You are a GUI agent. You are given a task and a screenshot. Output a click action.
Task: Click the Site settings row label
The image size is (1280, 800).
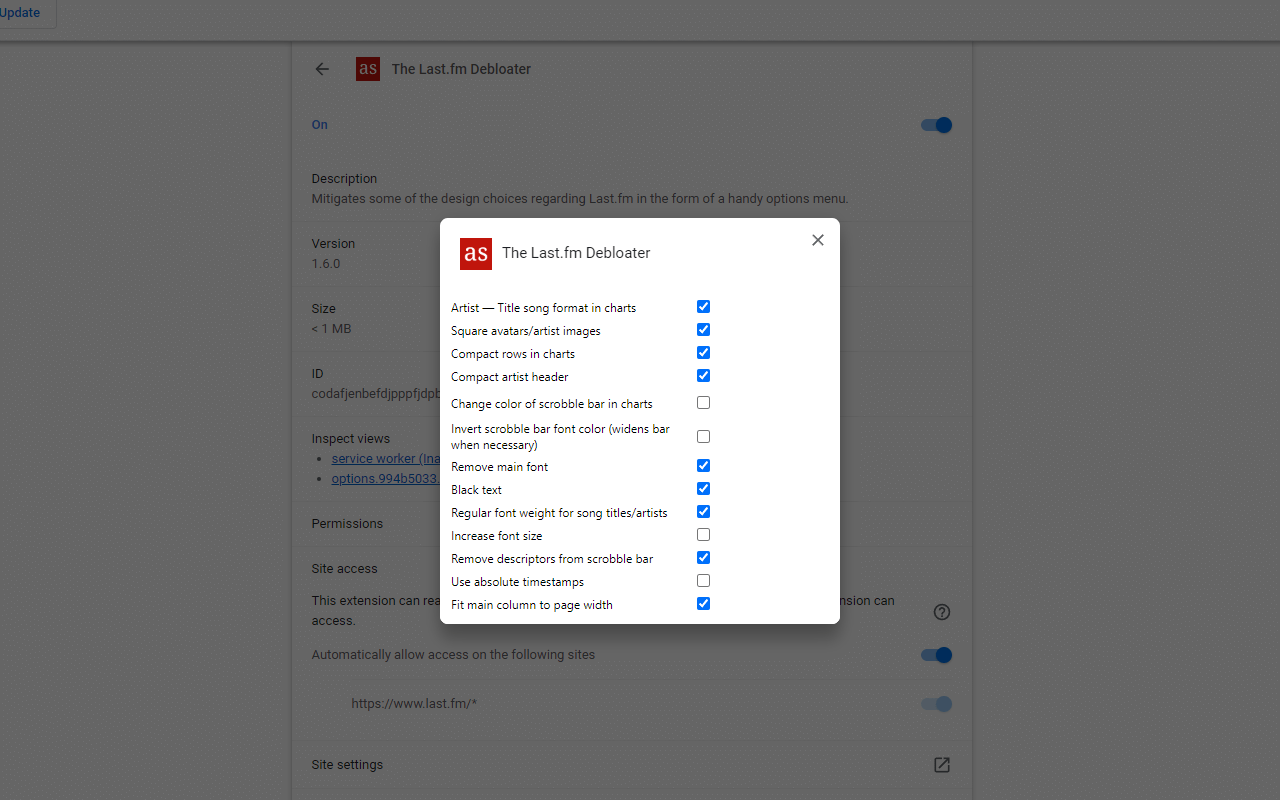(347, 765)
